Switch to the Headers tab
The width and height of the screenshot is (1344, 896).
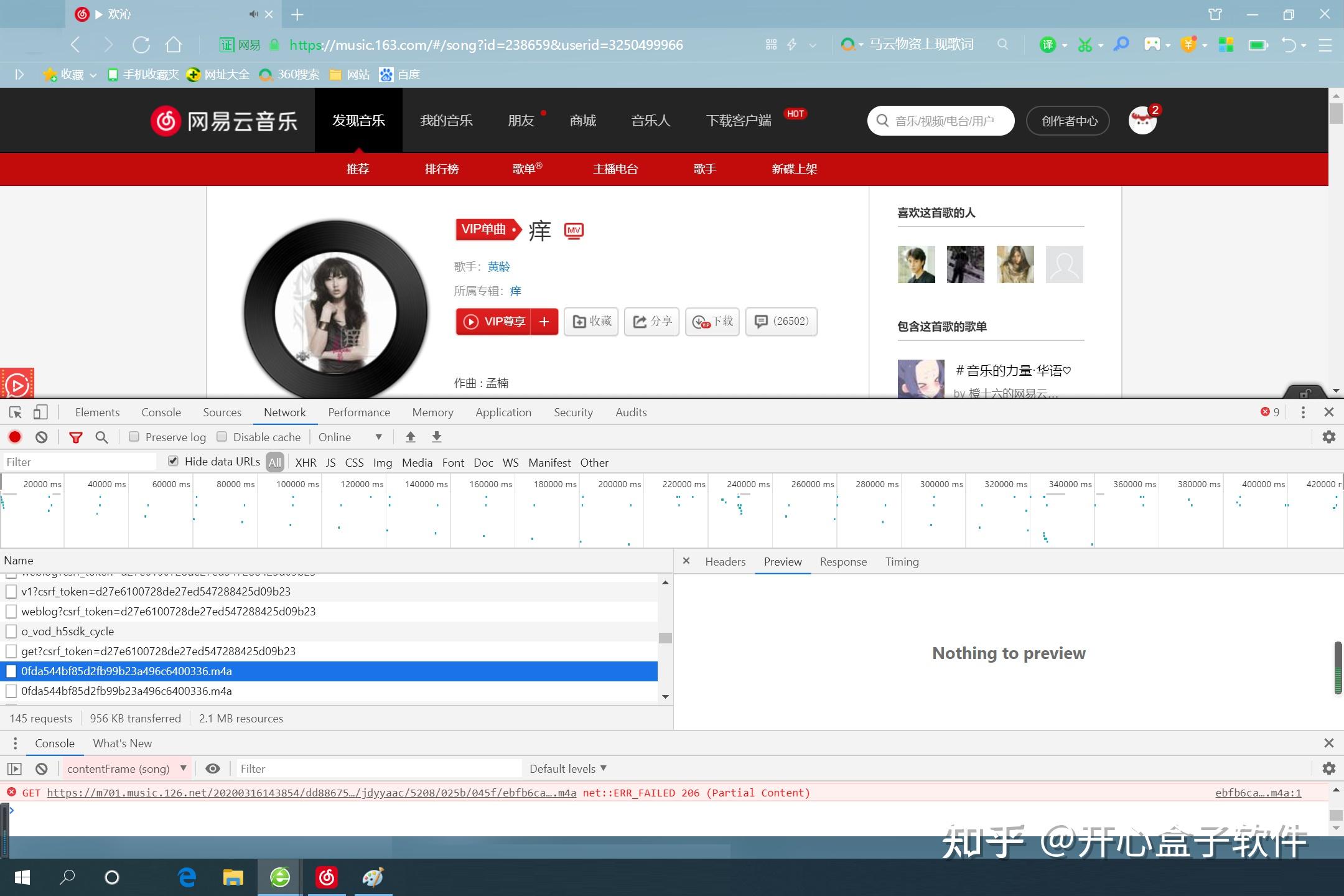[x=725, y=562]
